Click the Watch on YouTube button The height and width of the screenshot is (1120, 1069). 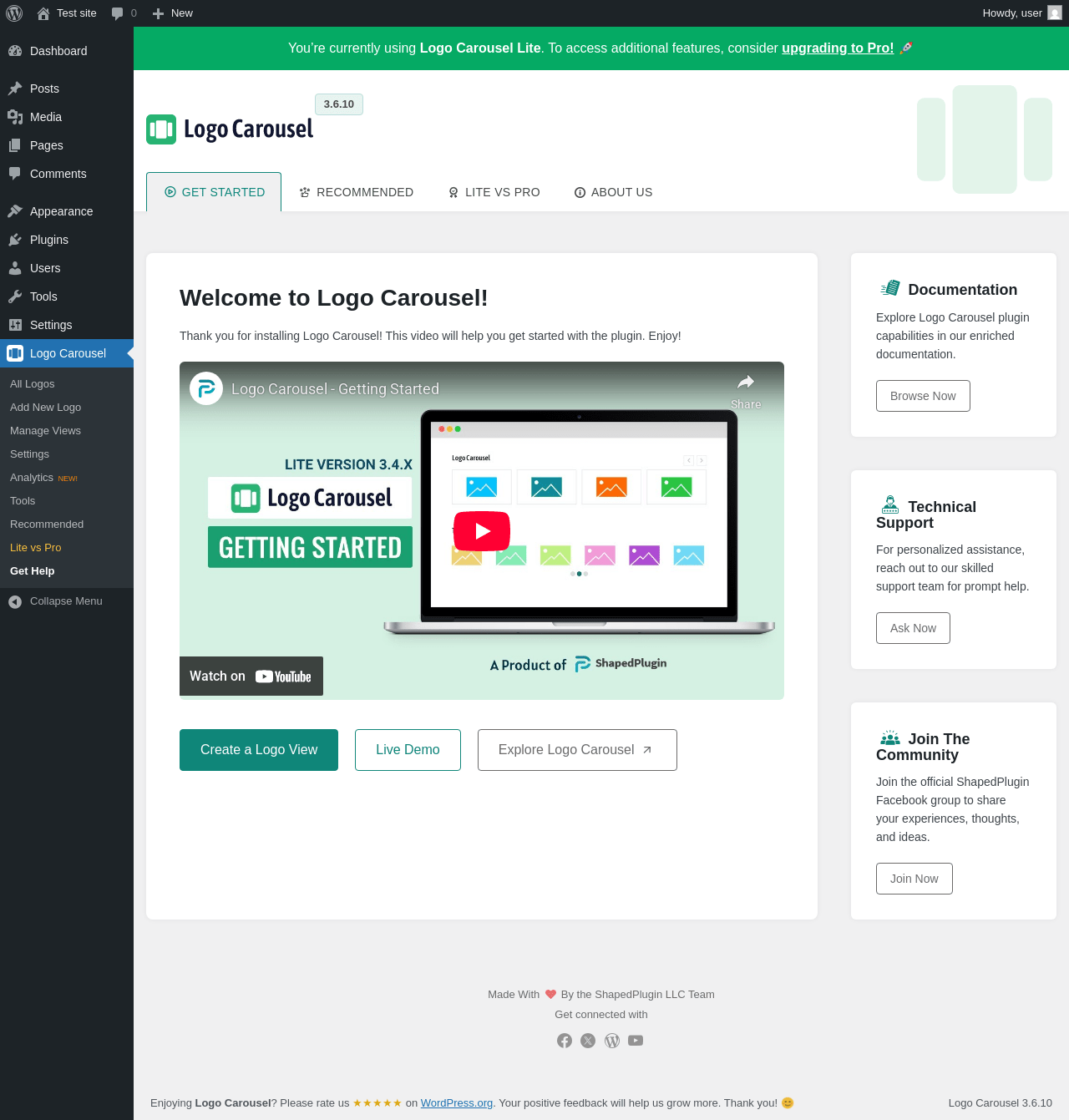click(251, 677)
